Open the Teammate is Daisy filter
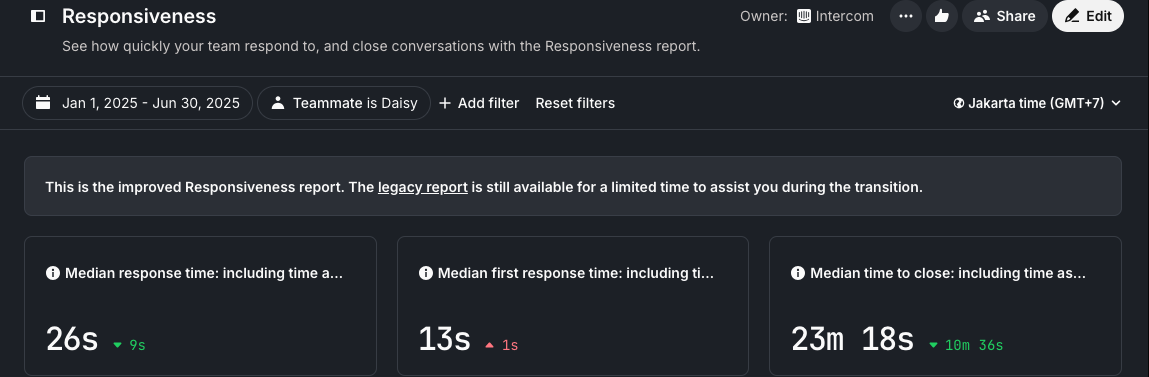 click(x=344, y=103)
